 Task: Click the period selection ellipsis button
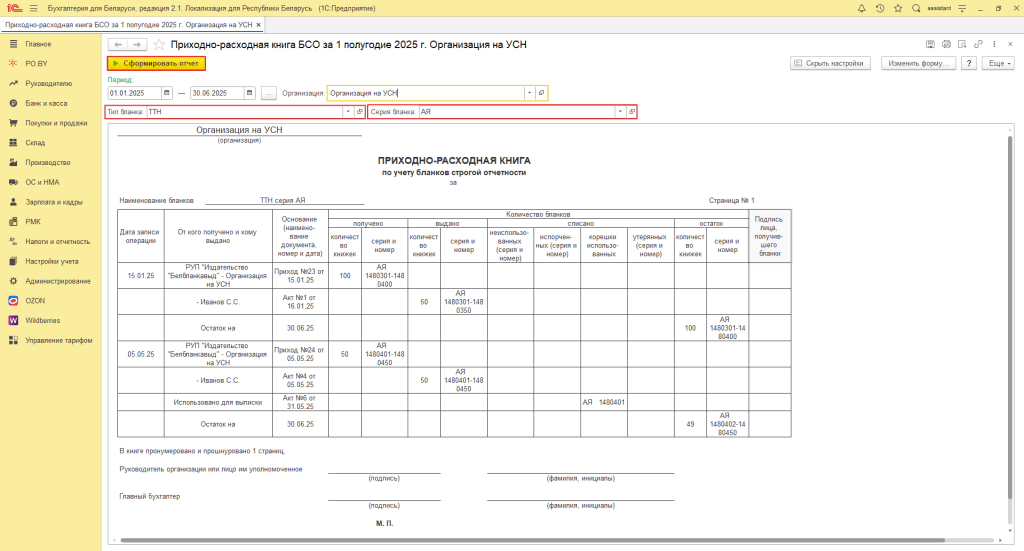pos(268,93)
